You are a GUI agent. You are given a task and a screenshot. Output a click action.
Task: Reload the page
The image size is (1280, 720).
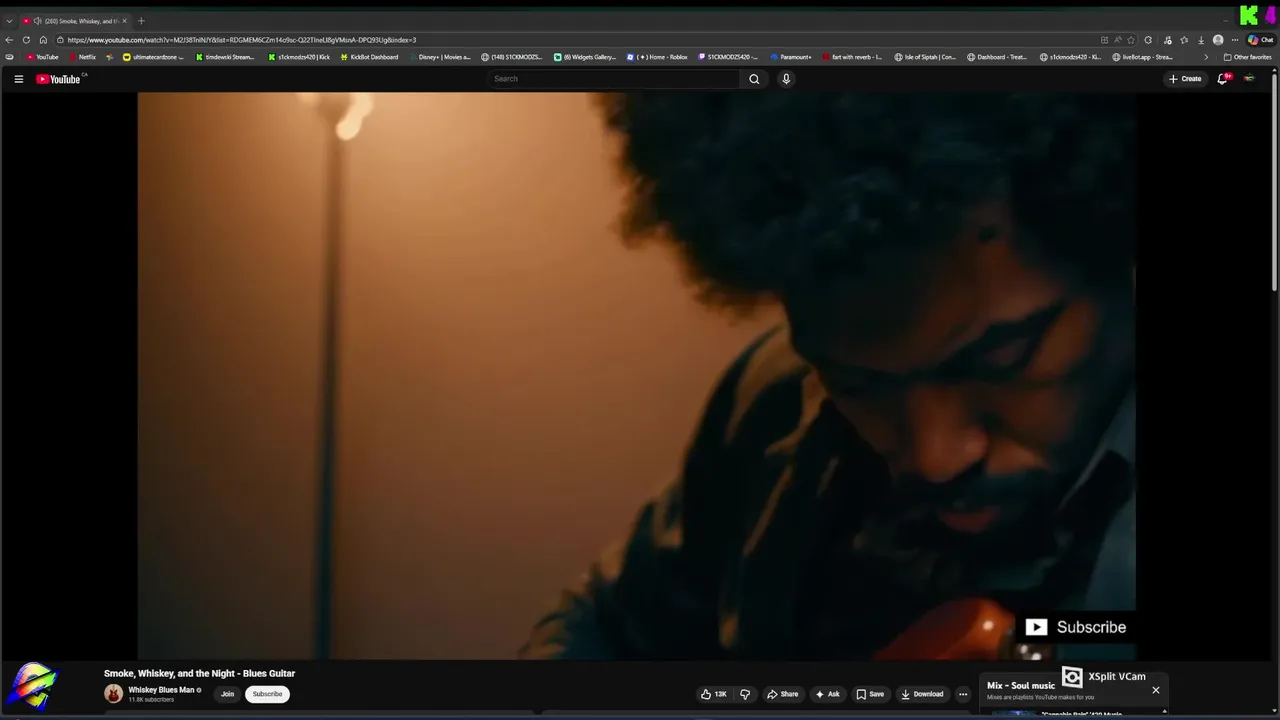coord(26,40)
